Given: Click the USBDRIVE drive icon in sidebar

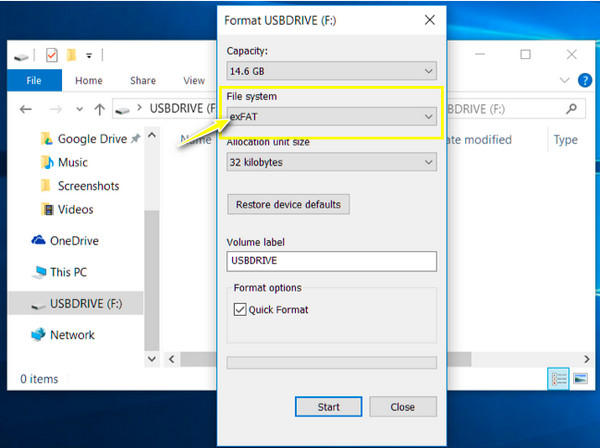Looking at the screenshot, I should pyautogui.click(x=38, y=306).
